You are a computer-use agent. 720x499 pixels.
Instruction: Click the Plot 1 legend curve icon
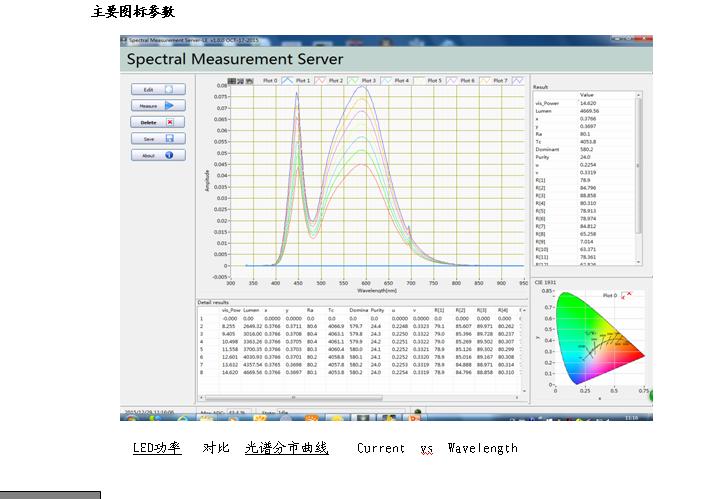point(321,80)
